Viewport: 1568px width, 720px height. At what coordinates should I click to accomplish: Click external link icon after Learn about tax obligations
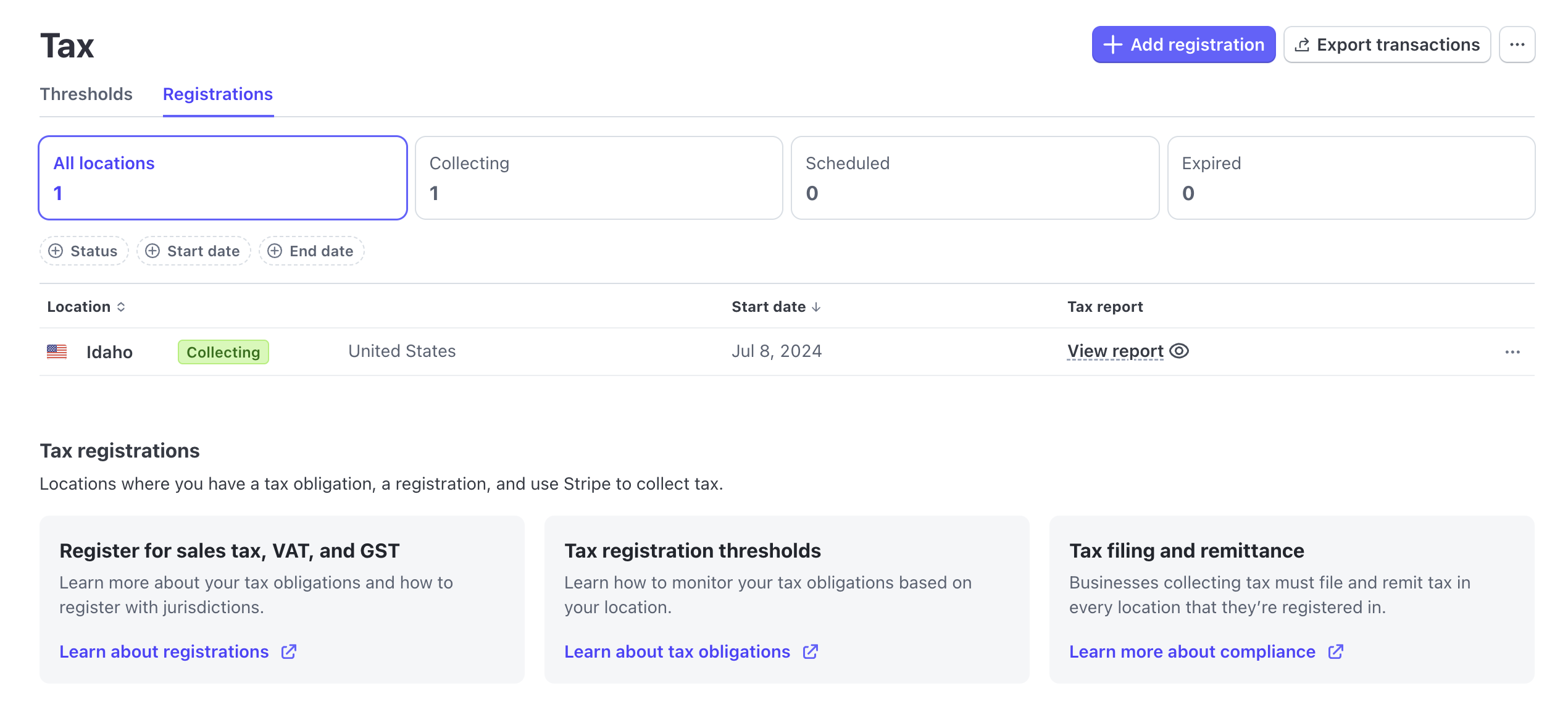(x=810, y=651)
